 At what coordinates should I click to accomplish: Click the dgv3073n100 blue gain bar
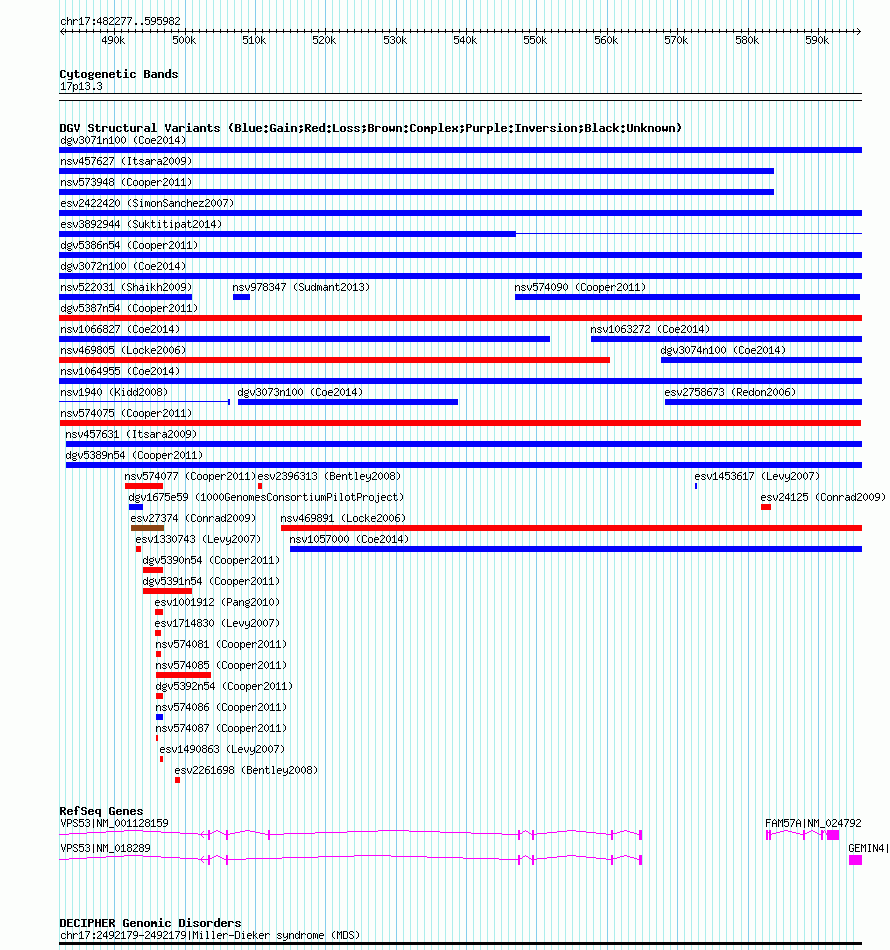click(348, 402)
